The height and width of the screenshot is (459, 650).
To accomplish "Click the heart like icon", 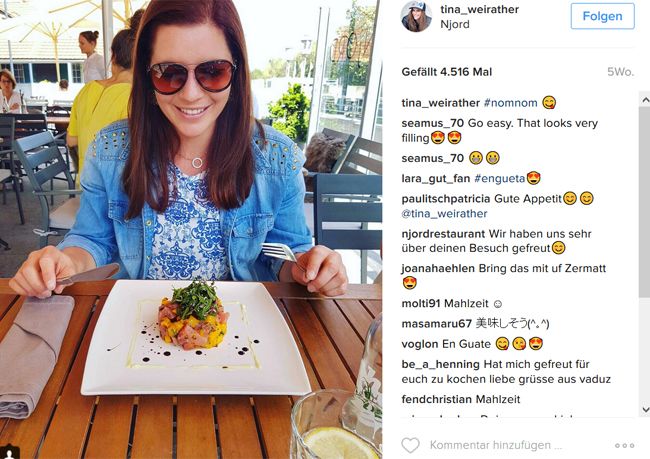I will 410,445.
